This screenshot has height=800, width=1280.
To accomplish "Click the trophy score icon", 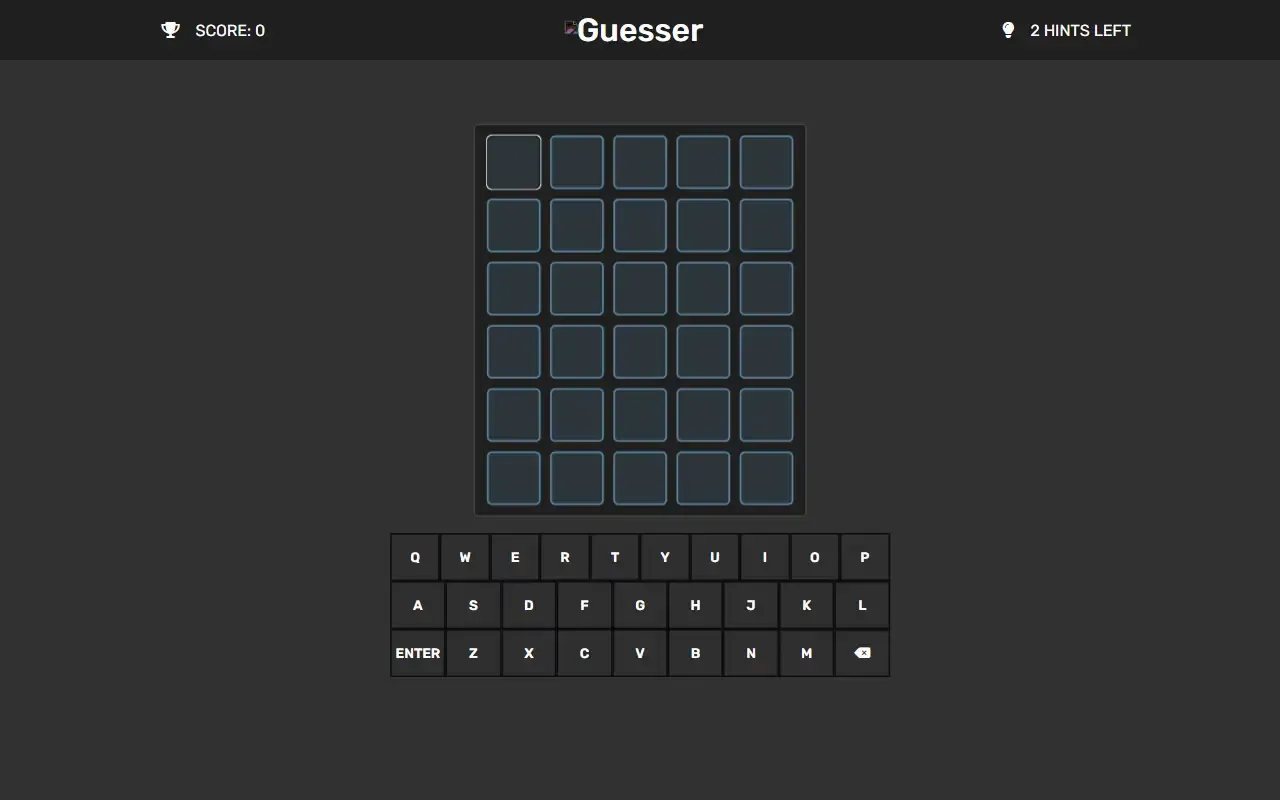I will [x=171, y=30].
